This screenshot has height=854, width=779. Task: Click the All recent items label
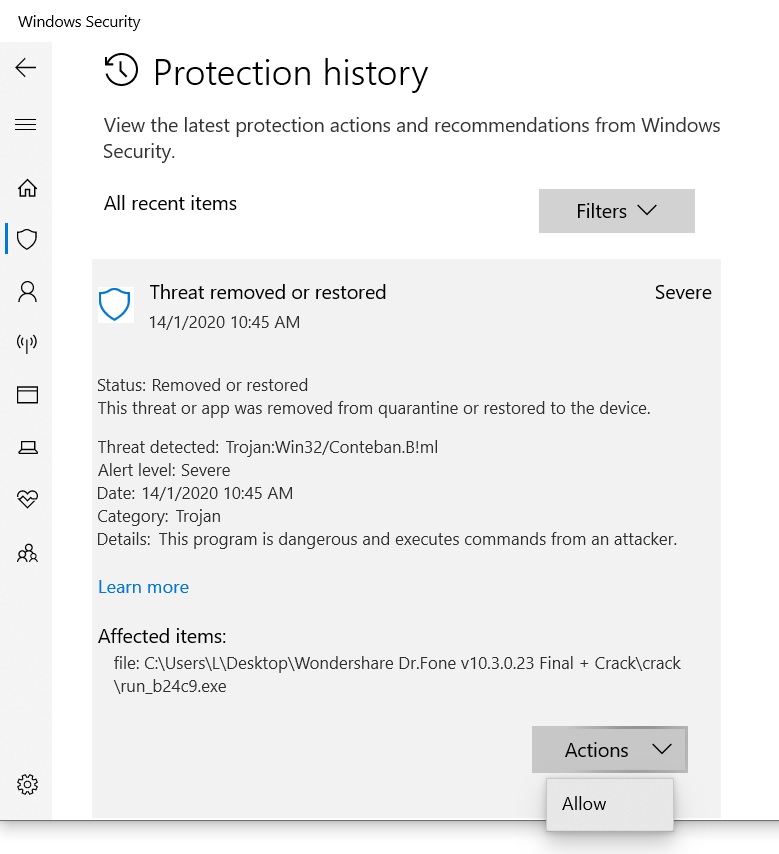point(171,203)
